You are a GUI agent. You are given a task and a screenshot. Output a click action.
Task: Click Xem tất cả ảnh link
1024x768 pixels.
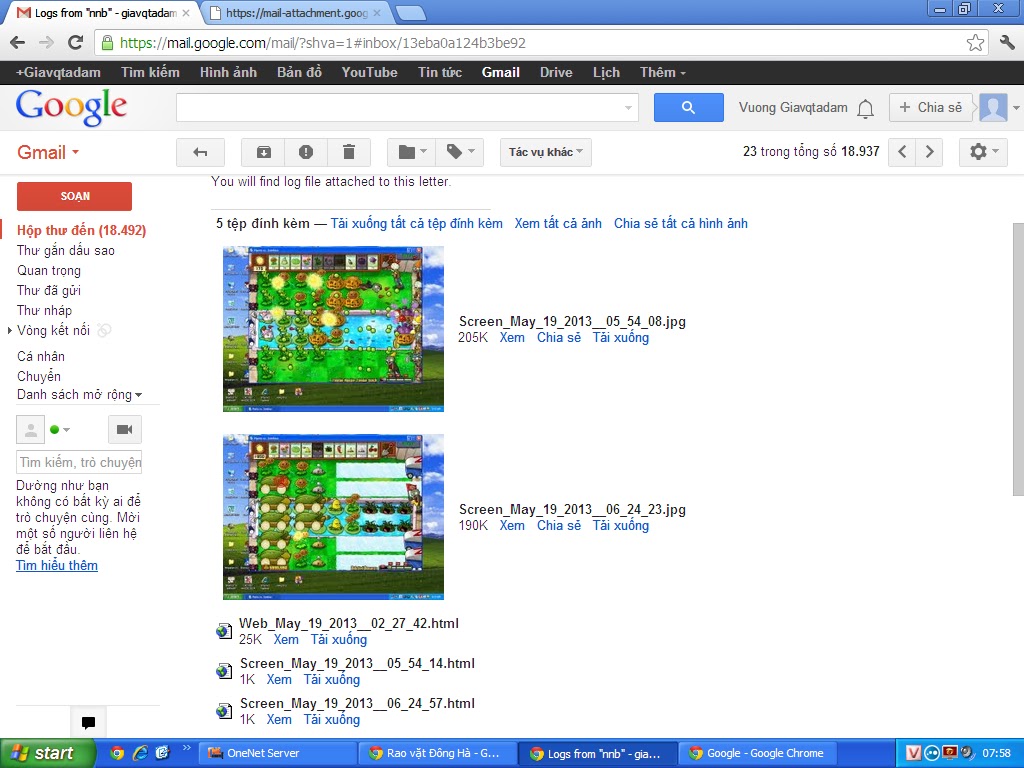pos(558,223)
